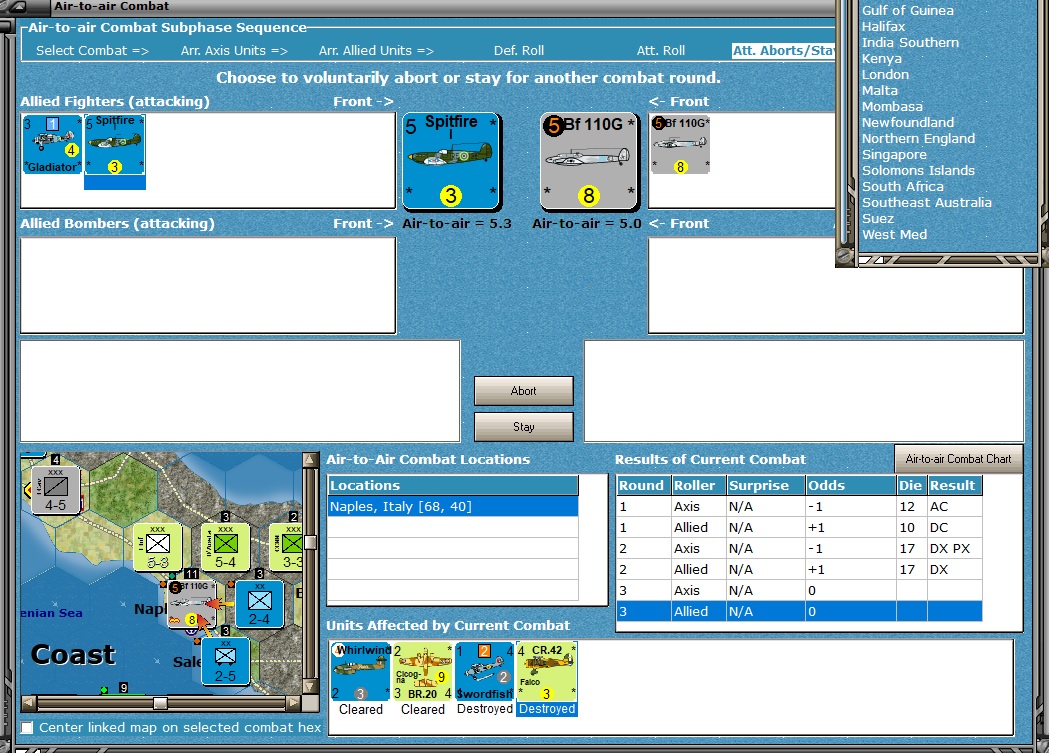Click the 4-5 land unit on map
Image resolution: width=1049 pixels, height=753 pixels.
[56, 490]
